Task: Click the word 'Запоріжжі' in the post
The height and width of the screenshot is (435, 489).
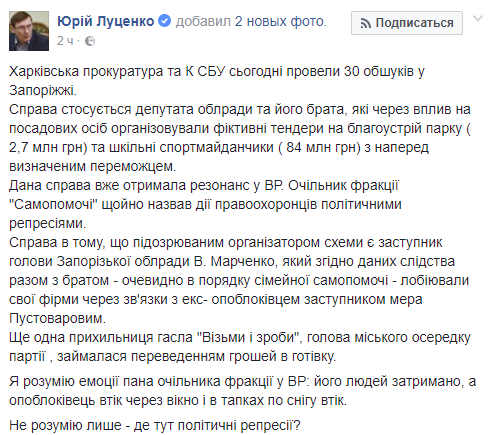Action: (43, 90)
